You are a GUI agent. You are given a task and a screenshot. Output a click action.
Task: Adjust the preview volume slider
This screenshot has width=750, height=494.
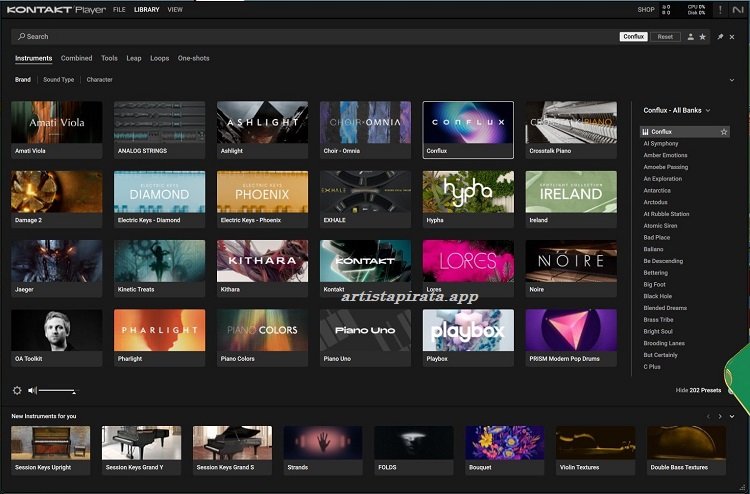(x=57, y=391)
